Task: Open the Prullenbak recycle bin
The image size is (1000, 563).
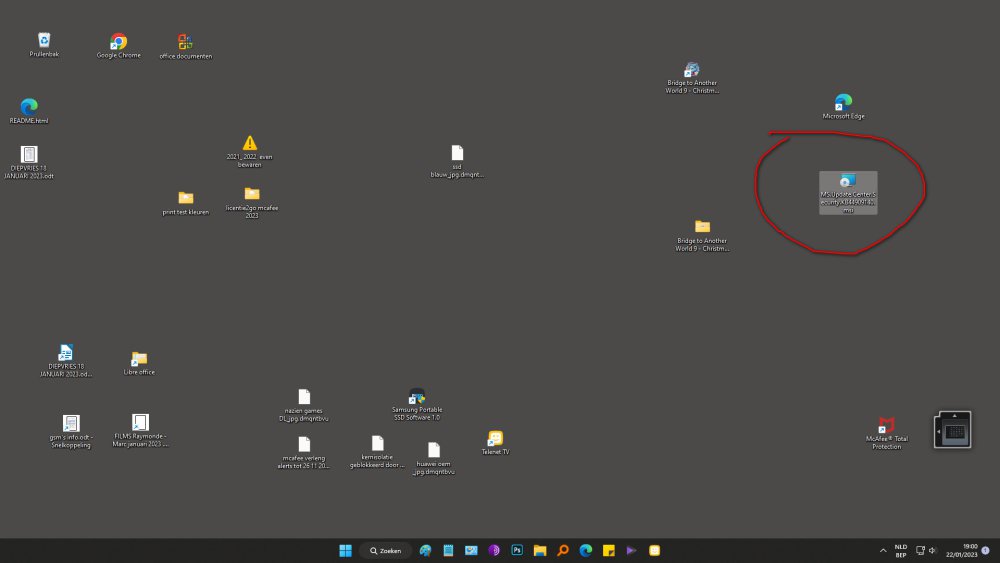Action: pos(44,41)
